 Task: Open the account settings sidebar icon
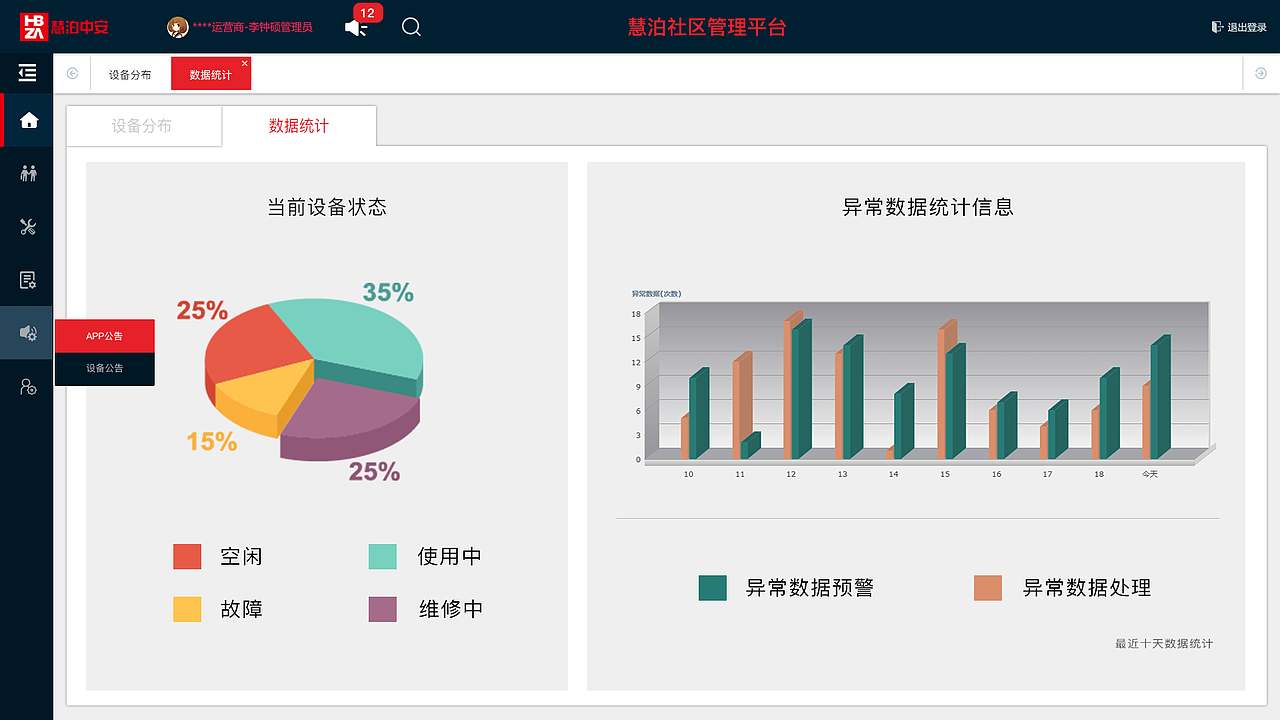tap(27, 386)
